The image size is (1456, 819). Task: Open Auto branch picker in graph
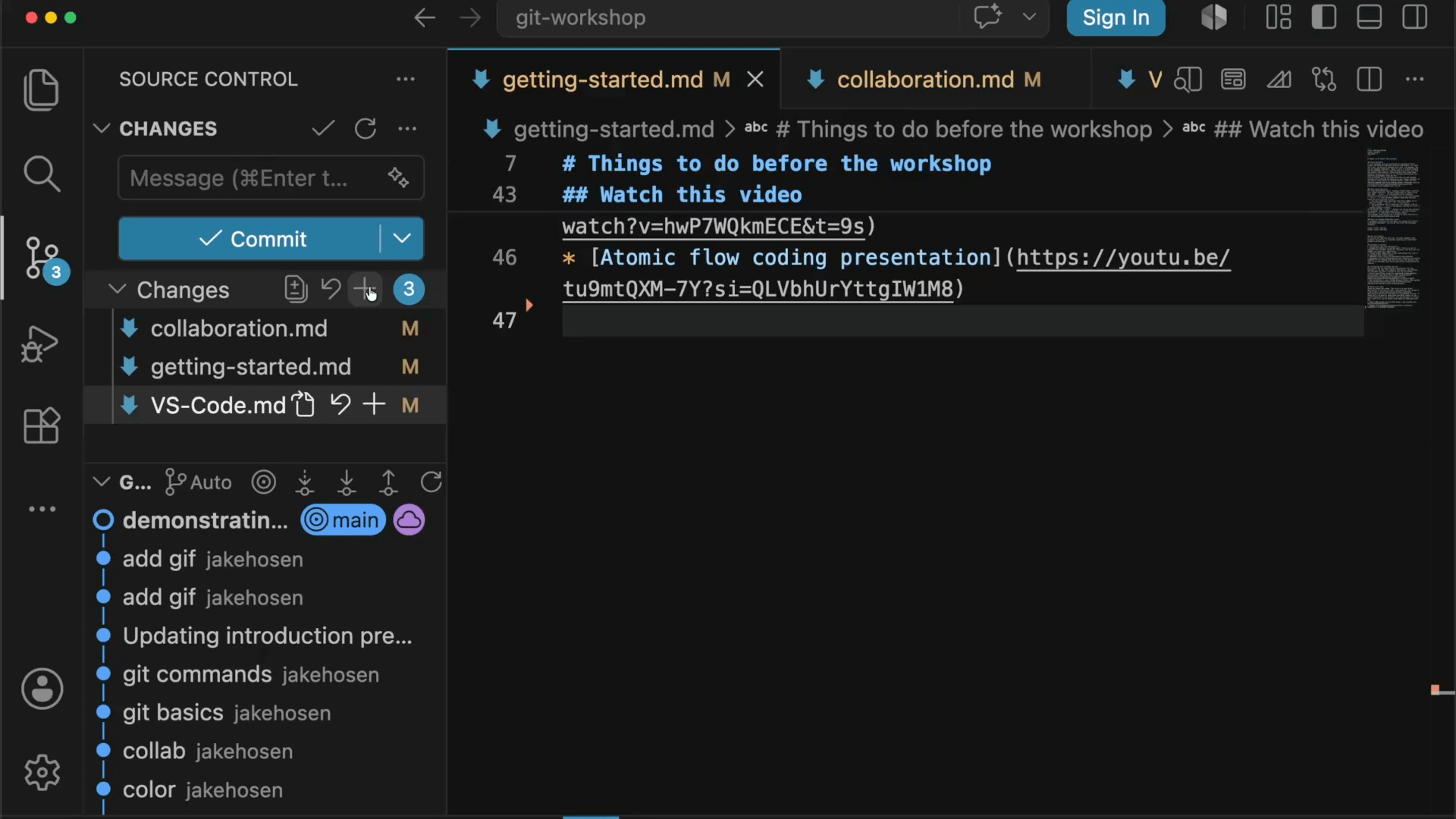(x=199, y=482)
